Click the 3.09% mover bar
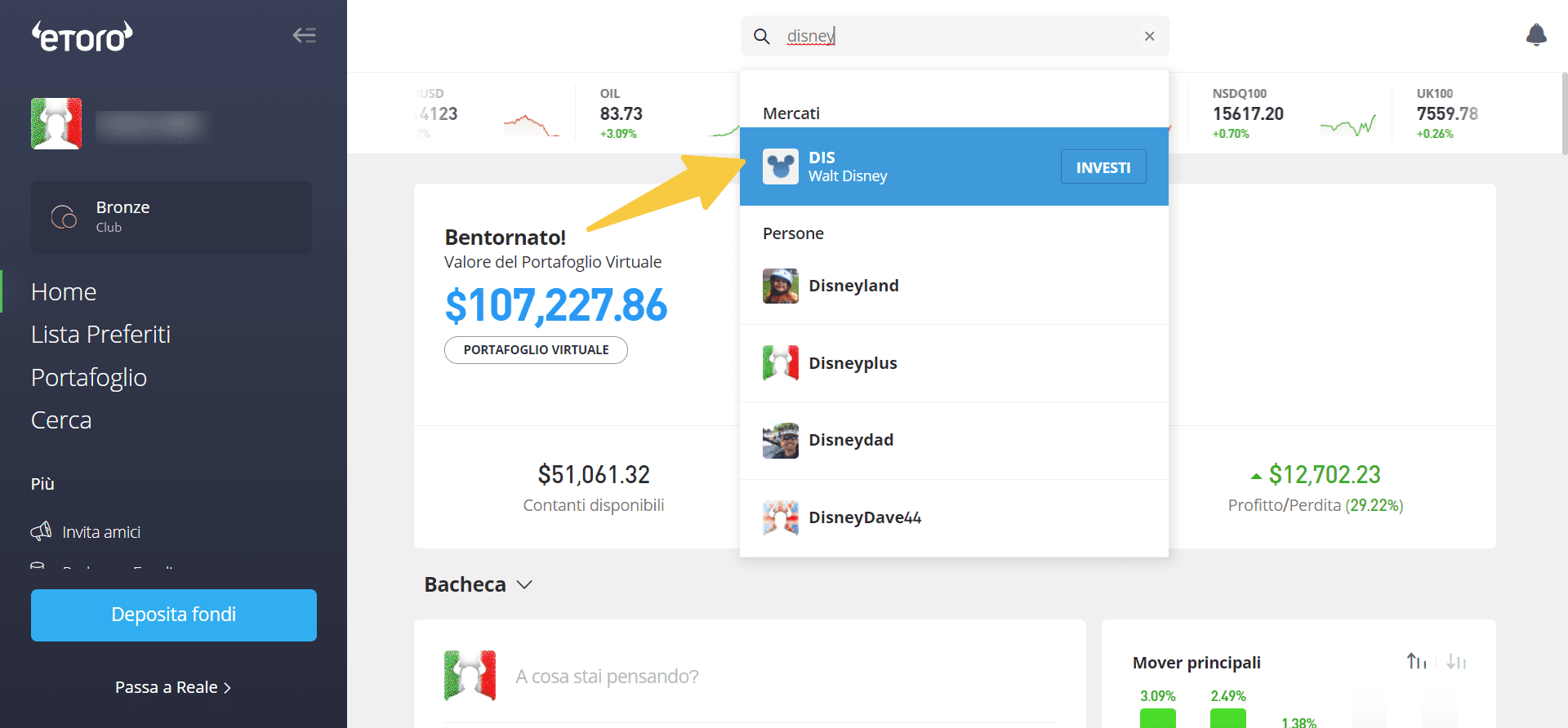1568x728 pixels. coord(1157,718)
